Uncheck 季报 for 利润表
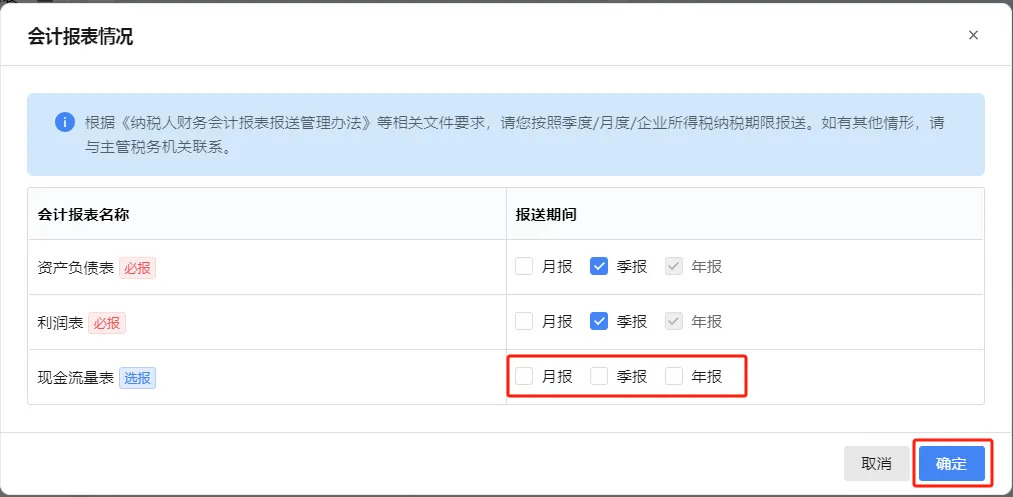Screen dimensions: 1013x497 point(599,321)
